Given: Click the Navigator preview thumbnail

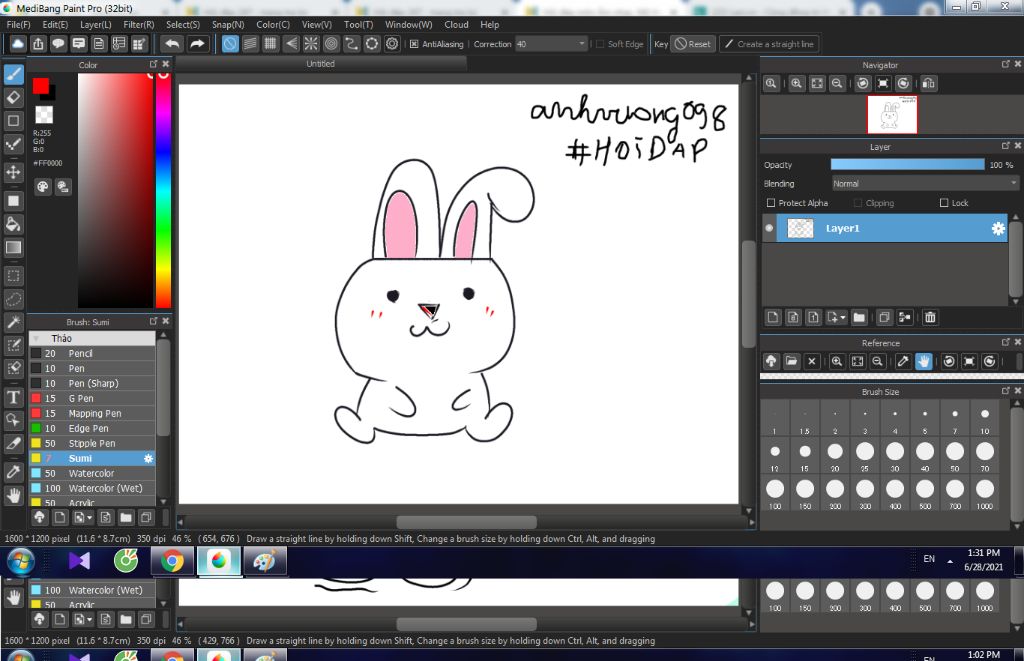Looking at the screenshot, I should pyautogui.click(x=891, y=114).
